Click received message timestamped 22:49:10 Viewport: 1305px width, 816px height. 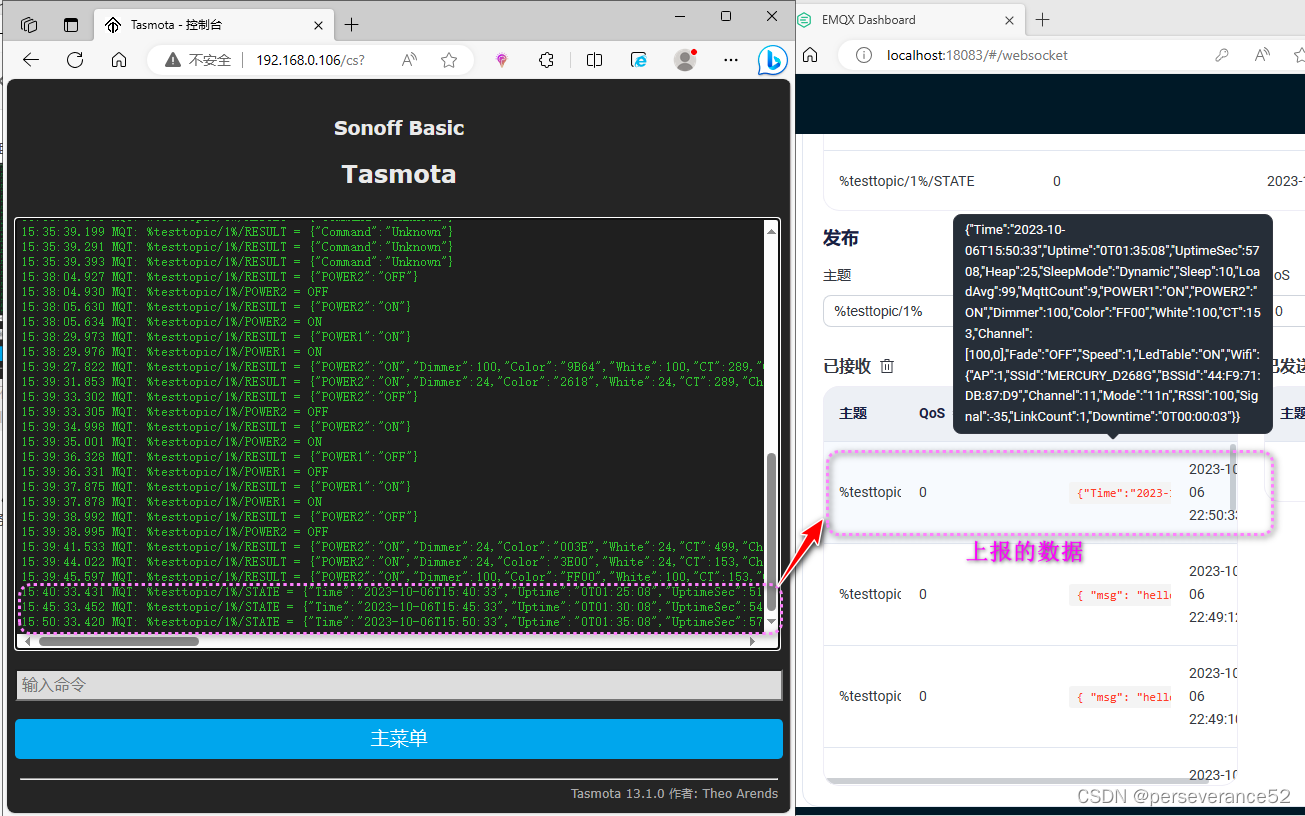point(1030,696)
